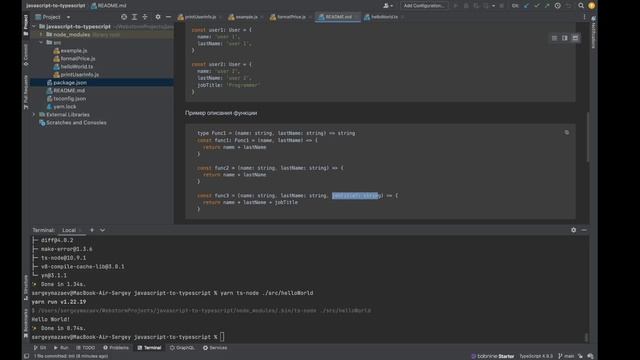Open the Run tool window
The height and width of the screenshot is (360, 640).
click(61, 348)
